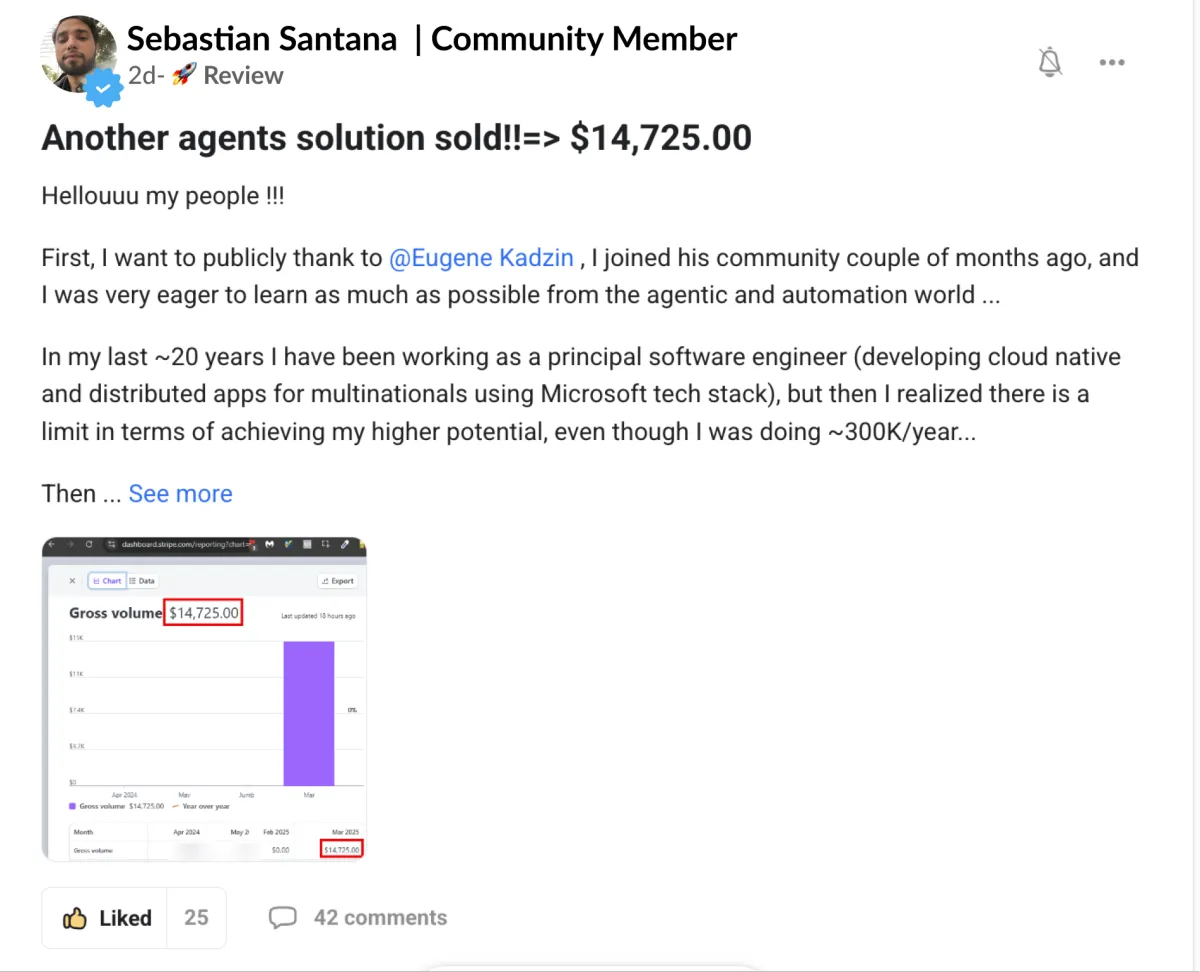Open the "42 comments" thread link

point(380,918)
